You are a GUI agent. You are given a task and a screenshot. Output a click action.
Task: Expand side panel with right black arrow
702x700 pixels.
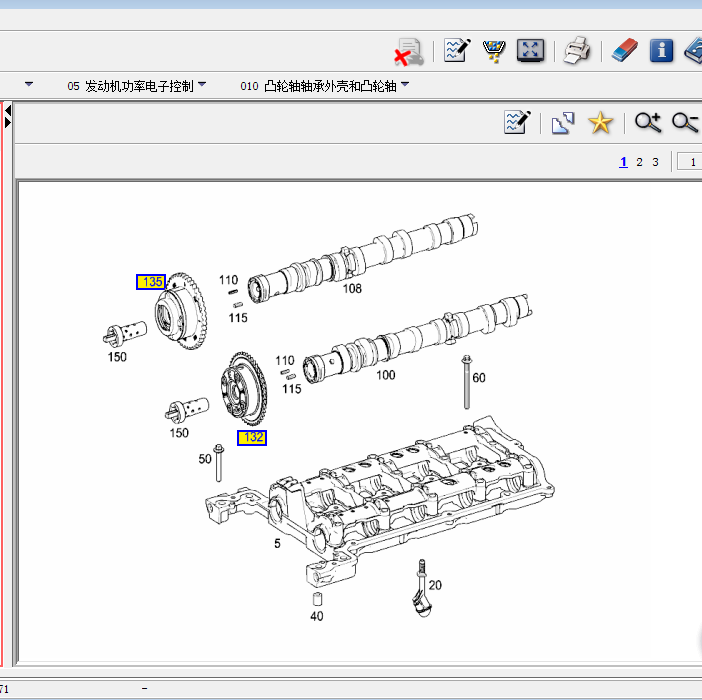click(8, 122)
